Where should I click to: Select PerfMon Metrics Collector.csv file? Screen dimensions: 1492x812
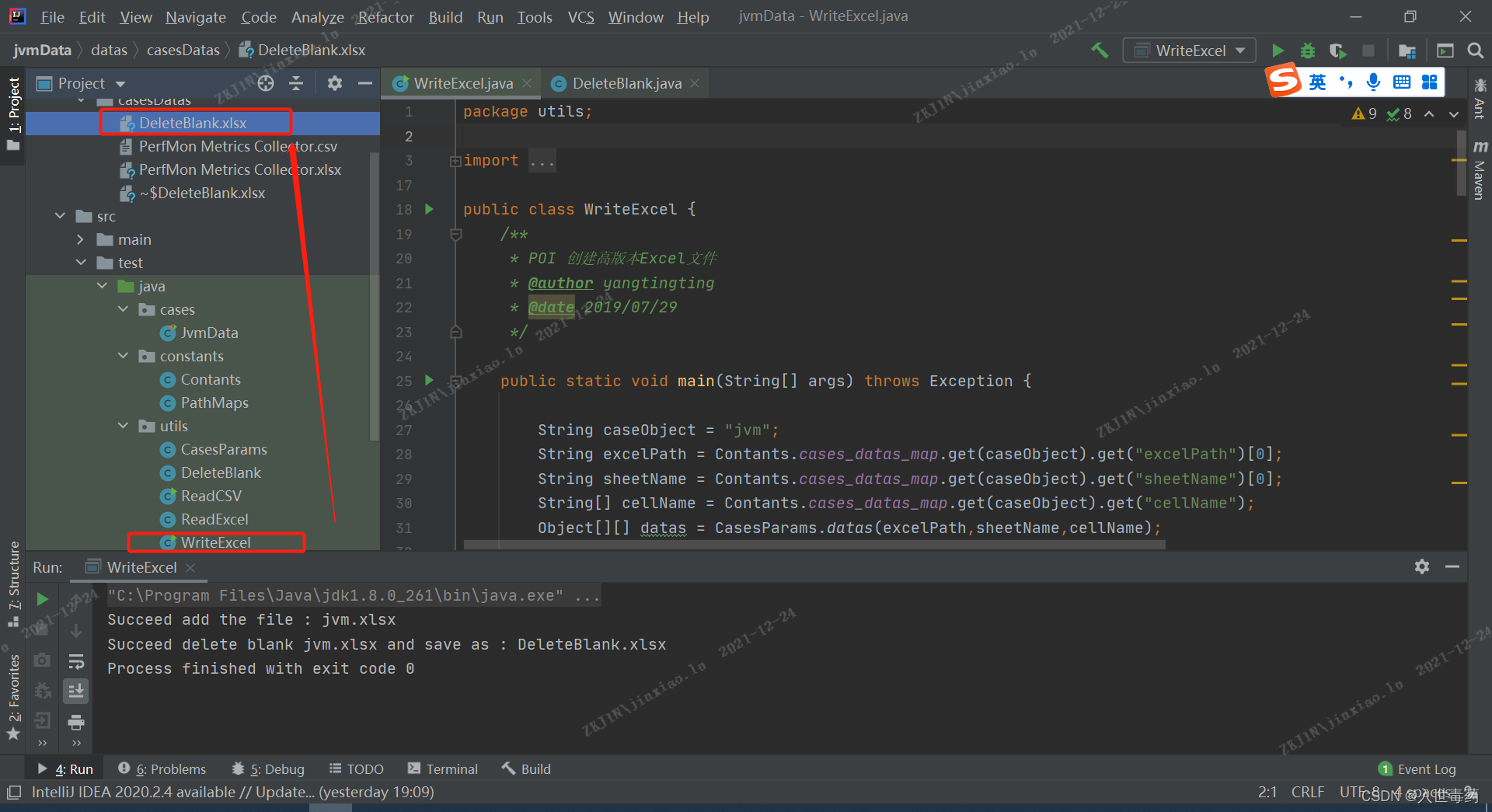pyautogui.click(x=238, y=146)
